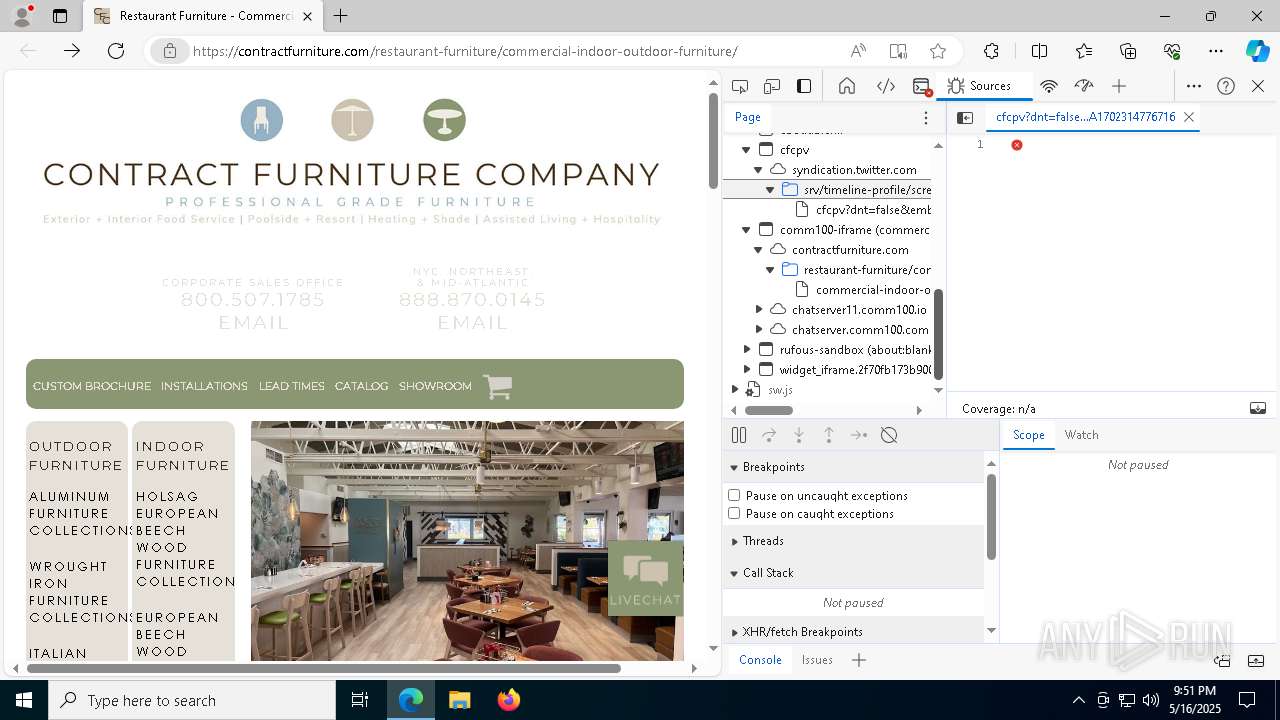Collapse the cfcpv frame node

click(746, 150)
